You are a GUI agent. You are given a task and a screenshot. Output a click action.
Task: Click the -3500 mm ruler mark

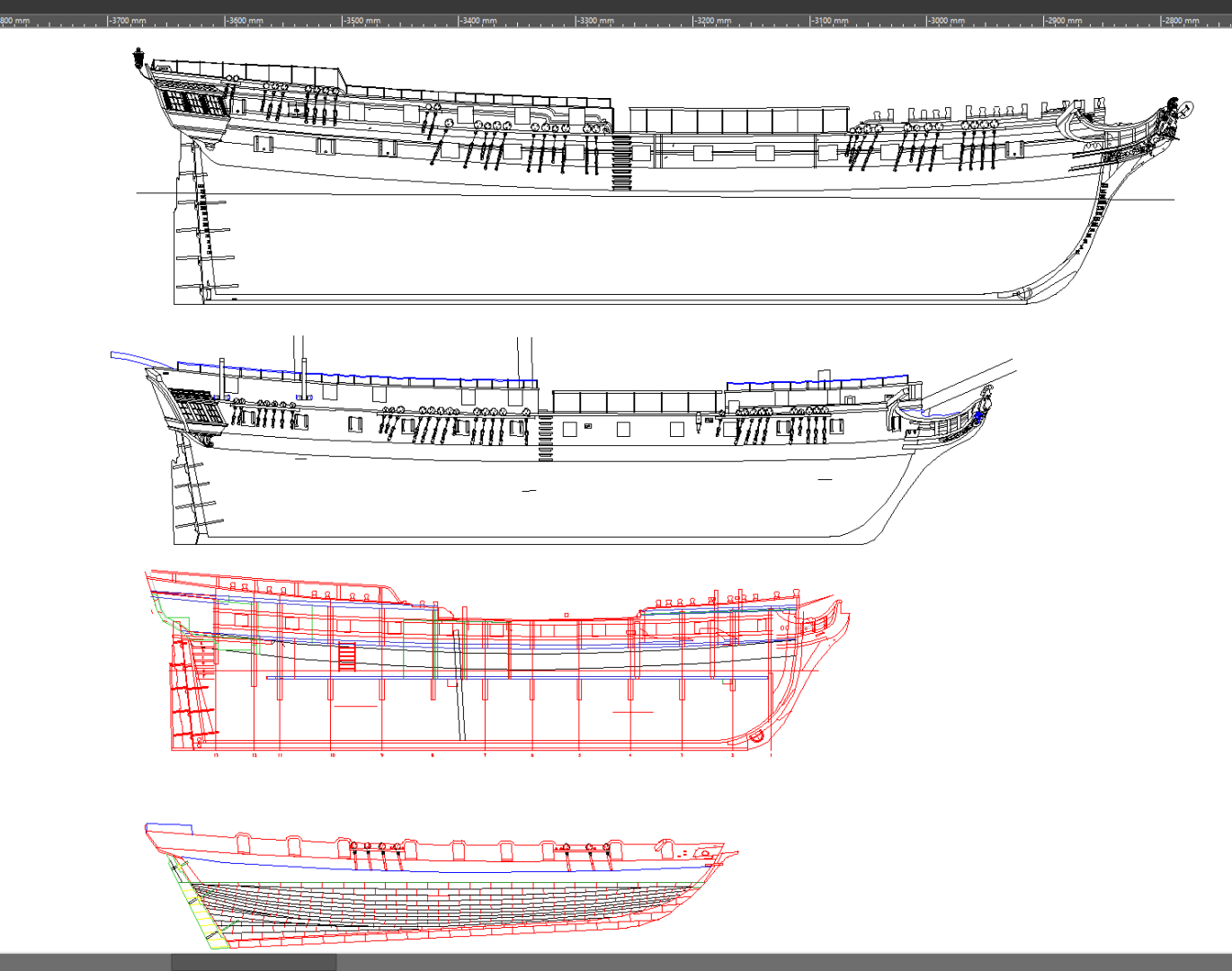coord(362,20)
